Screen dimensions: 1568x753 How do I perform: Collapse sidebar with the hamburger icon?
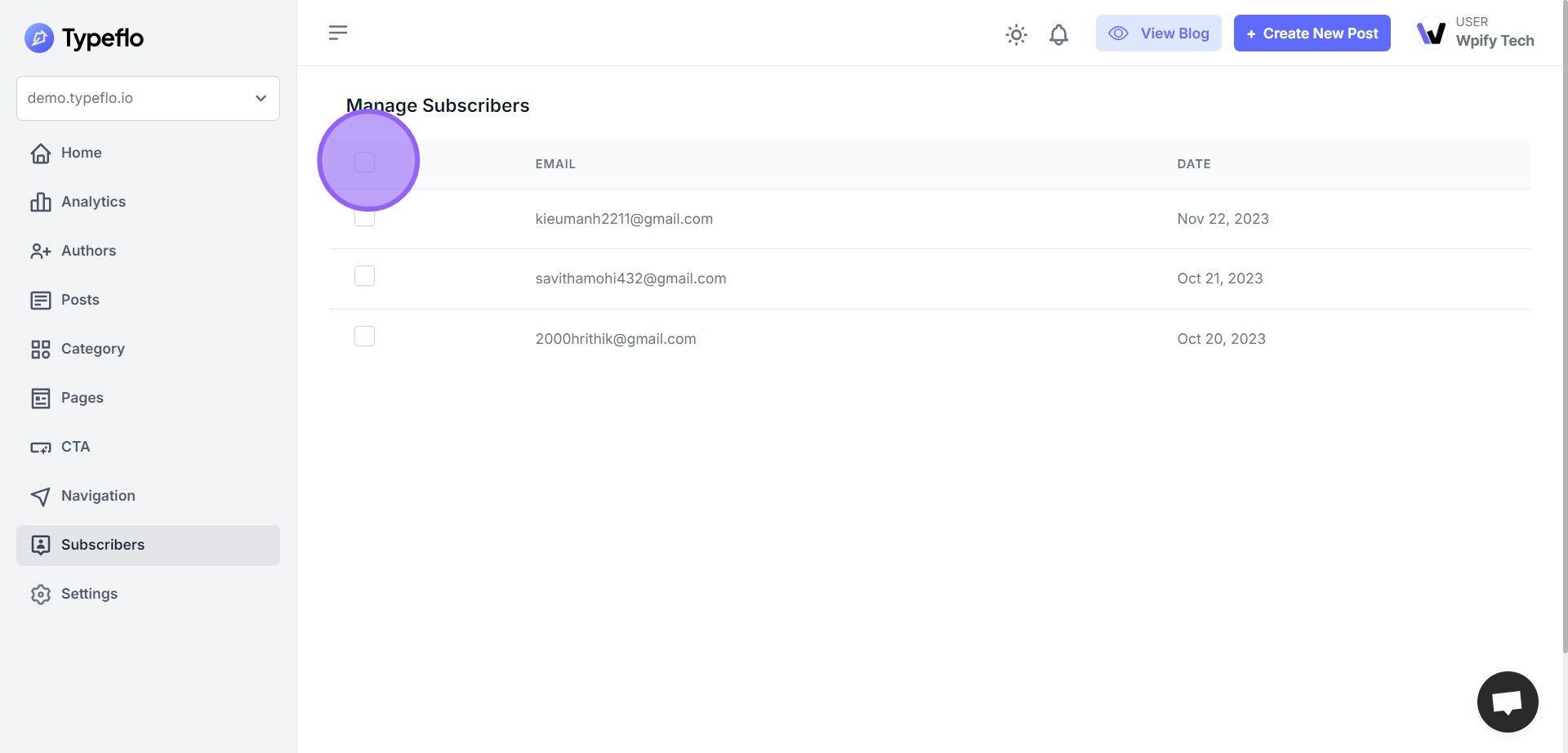pos(337,33)
